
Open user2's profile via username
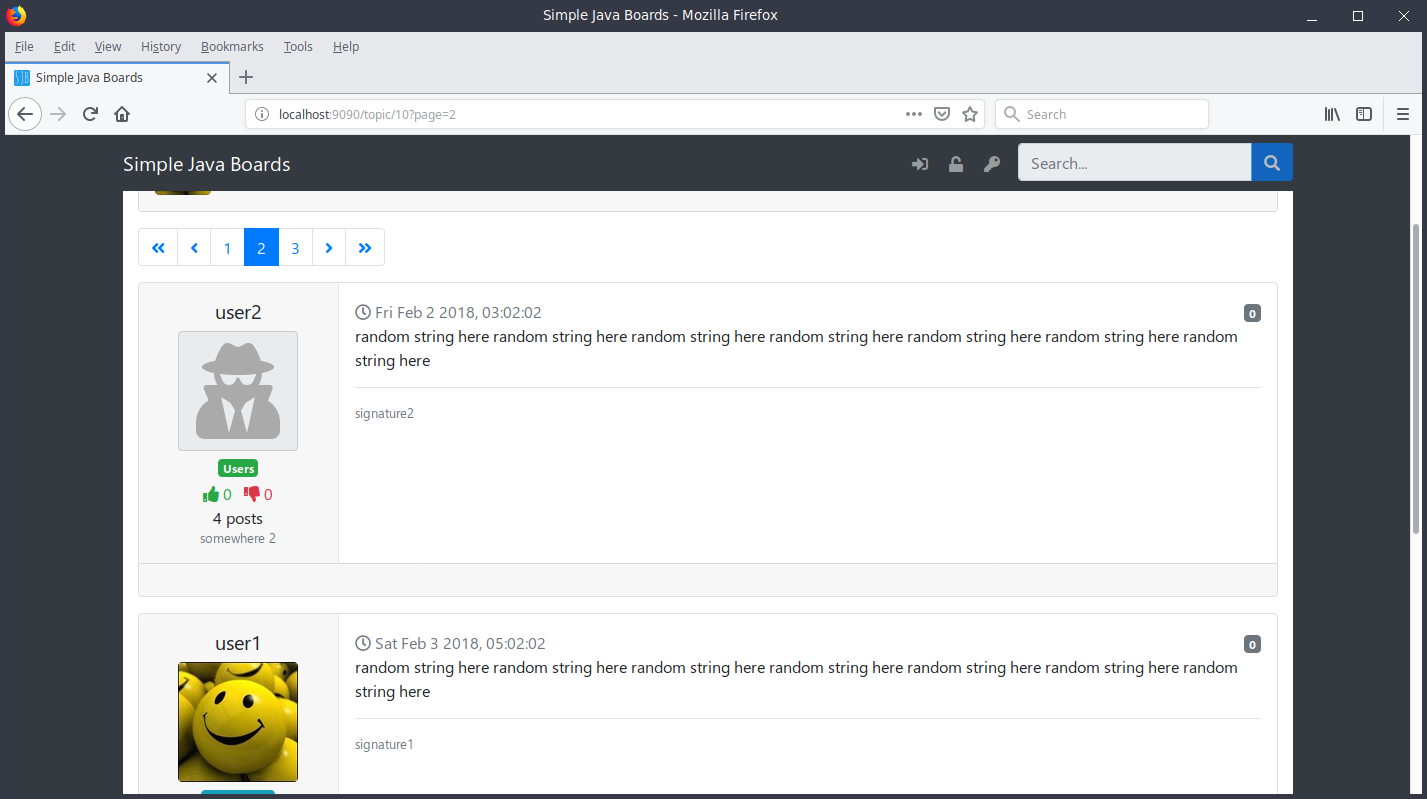(238, 312)
